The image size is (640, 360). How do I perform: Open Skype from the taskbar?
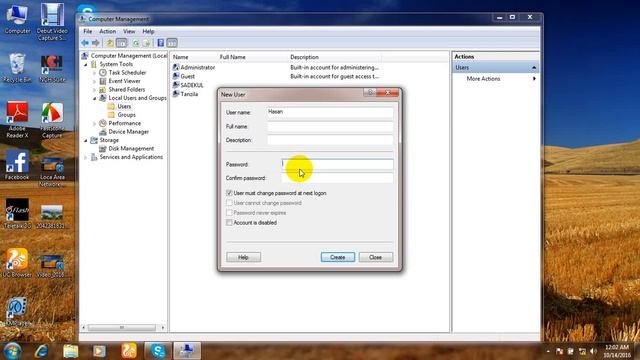pyautogui.click(x=158, y=351)
